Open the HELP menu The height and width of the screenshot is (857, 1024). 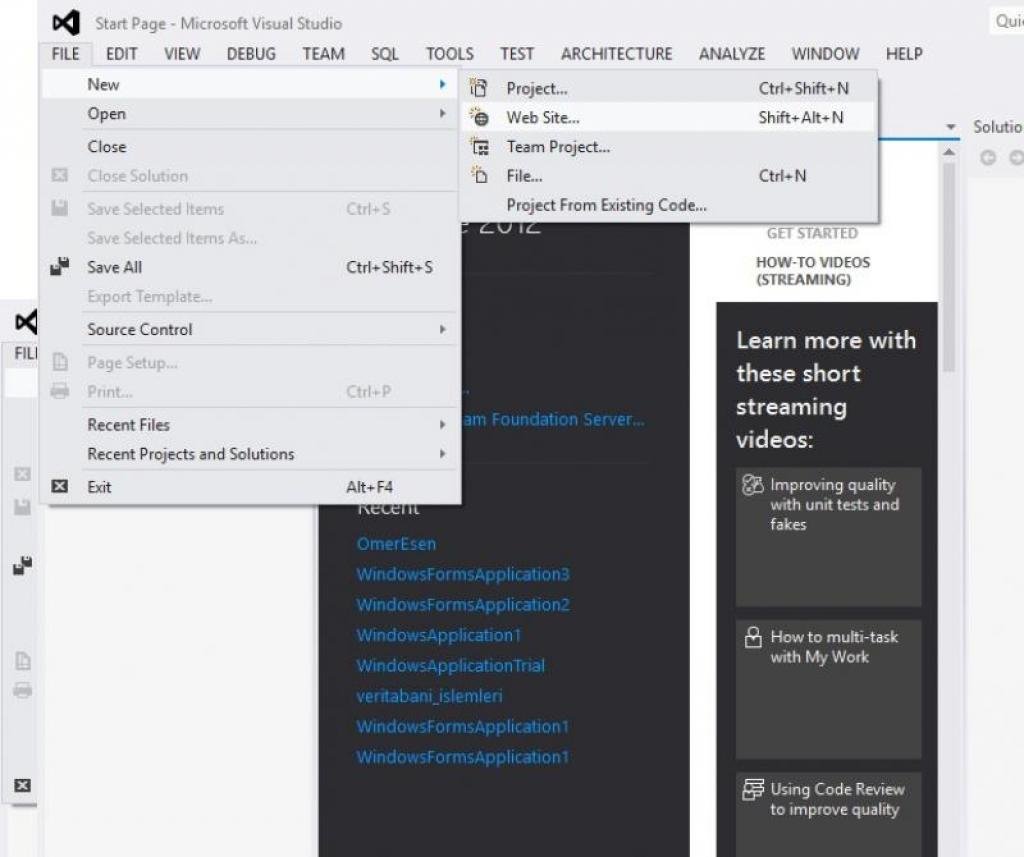[x=904, y=54]
